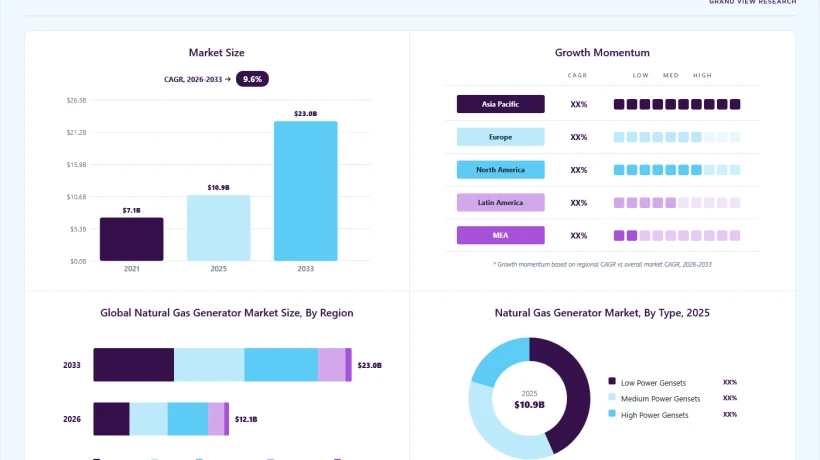820x460 pixels.
Task: Click the CAGR column header
Action: pos(577,75)
